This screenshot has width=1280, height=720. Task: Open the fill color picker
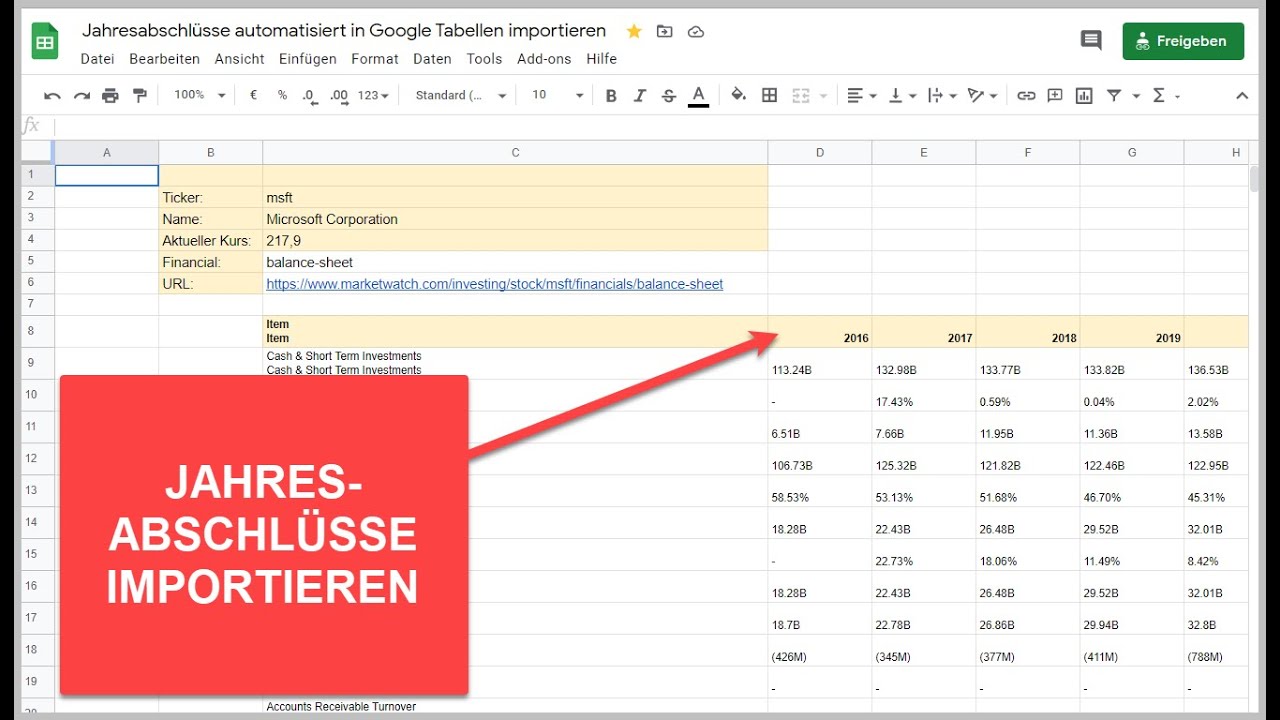738,95
